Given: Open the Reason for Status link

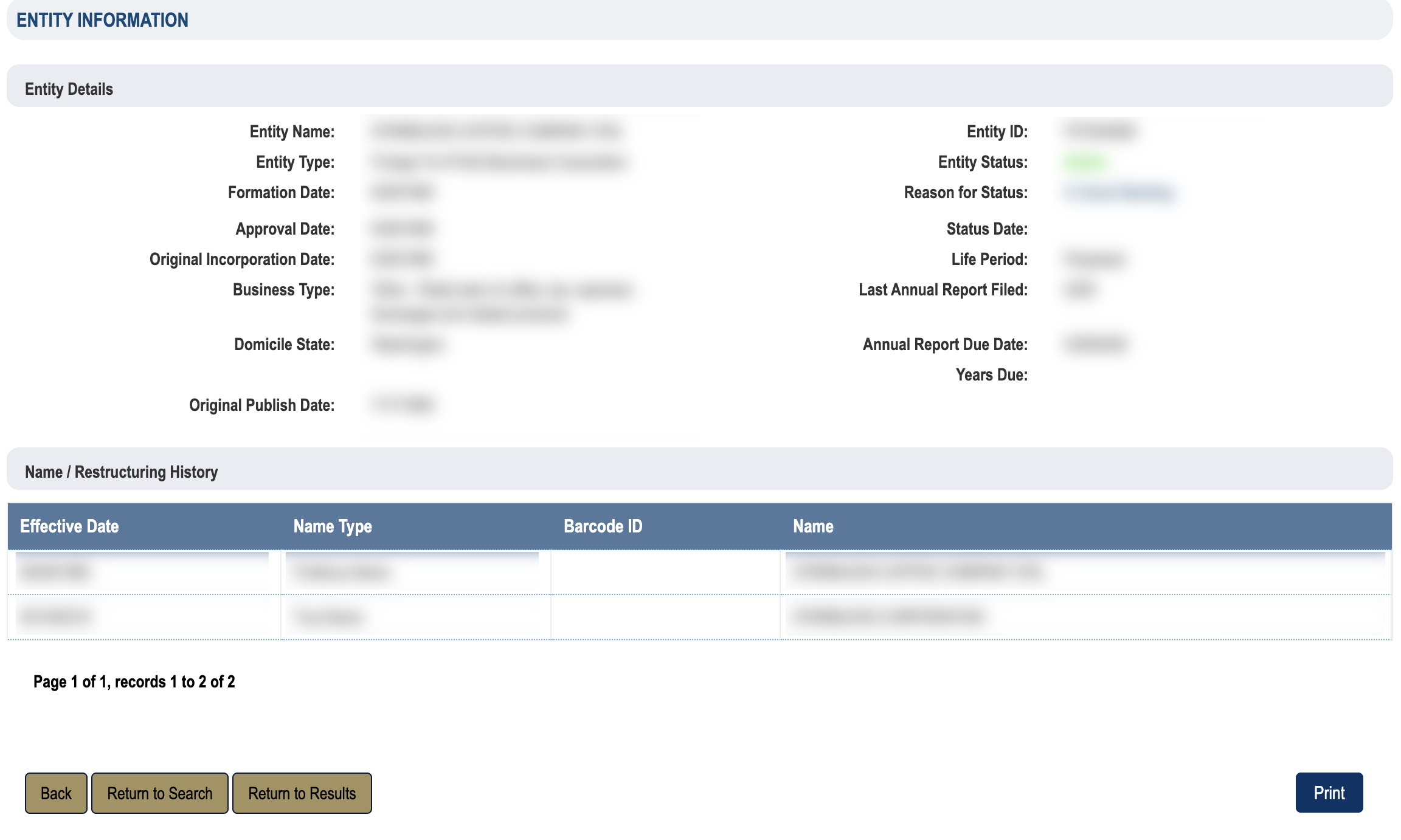Looking at the screenshot, I should coord(1119,193).
